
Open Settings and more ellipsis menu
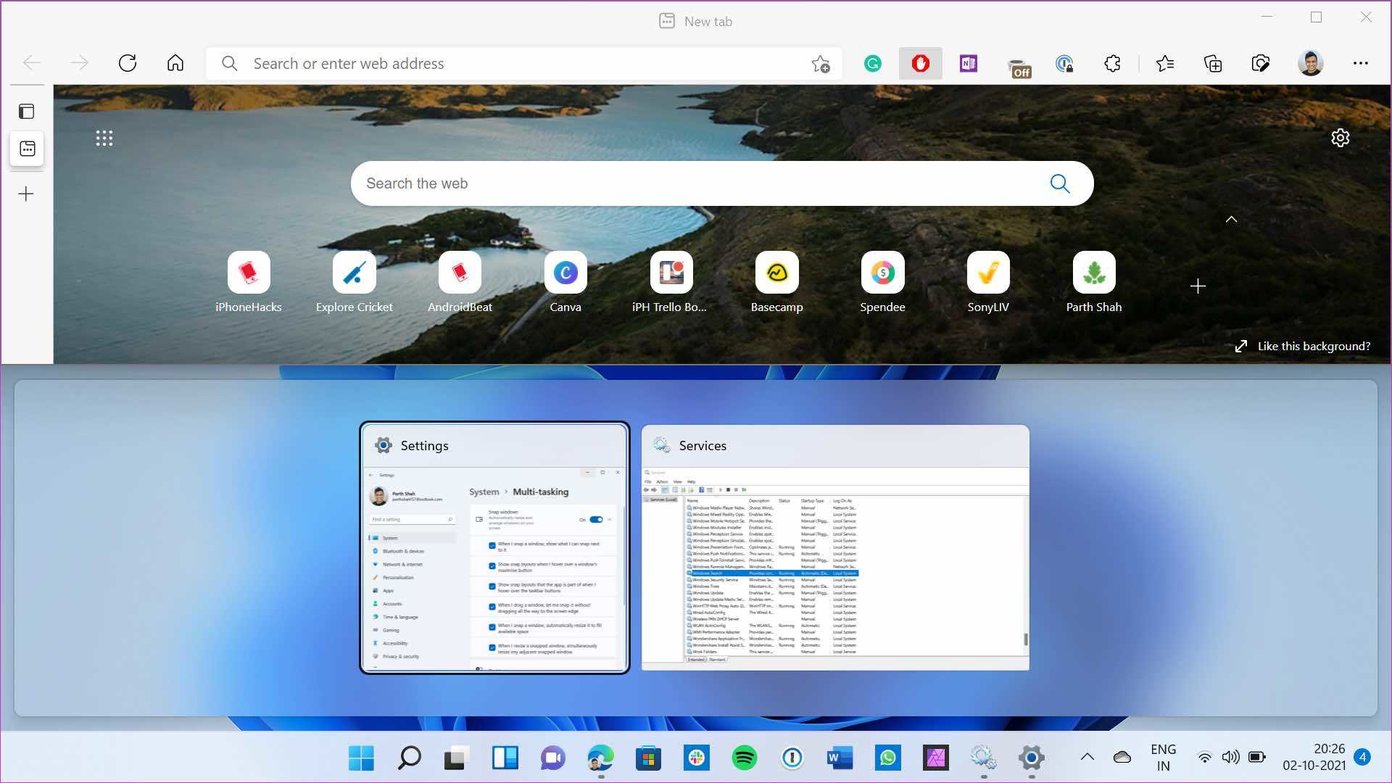point(1360,63)
